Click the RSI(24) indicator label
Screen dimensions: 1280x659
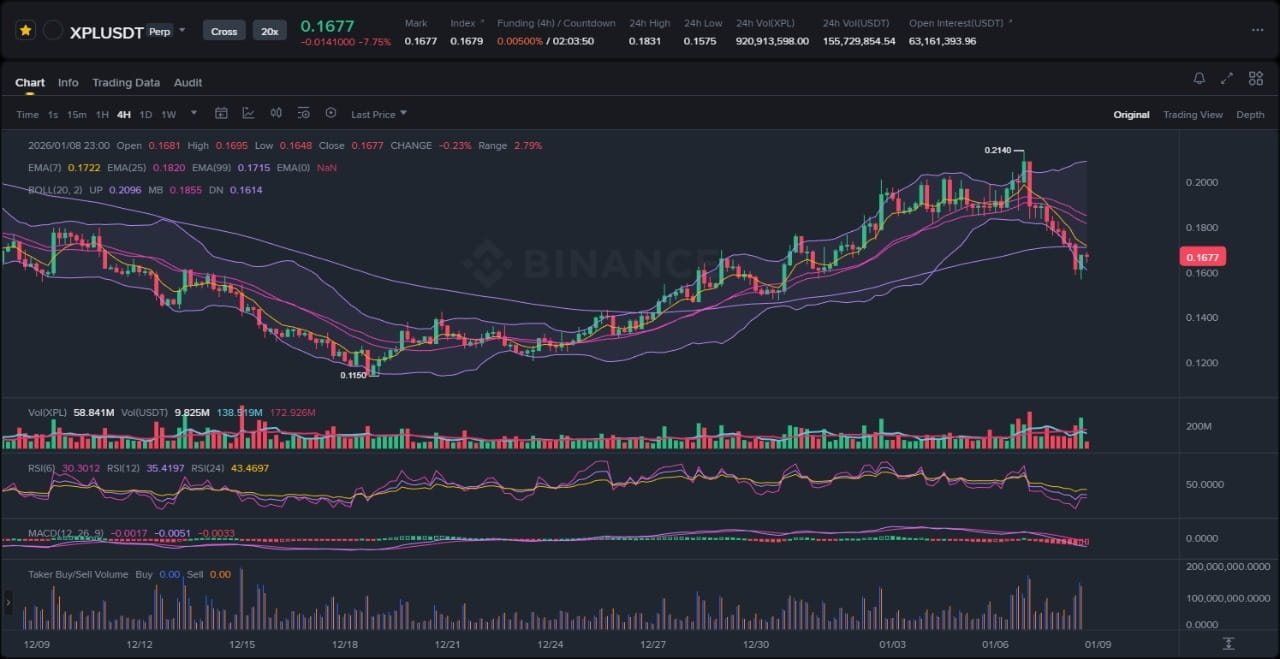[206, 468]
